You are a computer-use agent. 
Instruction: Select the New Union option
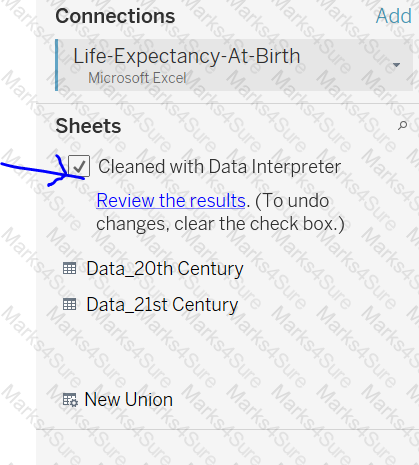pyautogui.click(x=129, y=399)
